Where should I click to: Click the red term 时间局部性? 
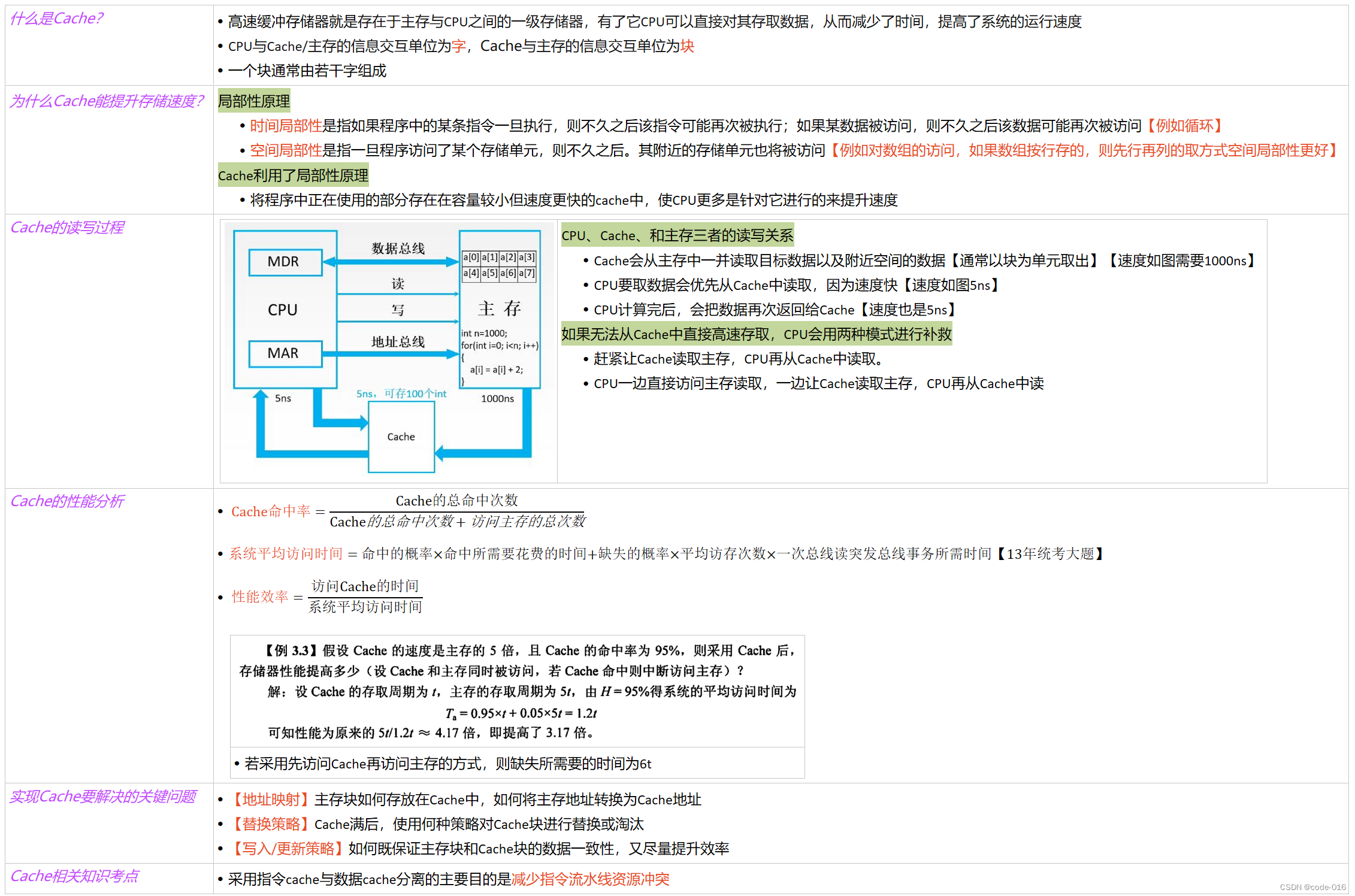286,126
